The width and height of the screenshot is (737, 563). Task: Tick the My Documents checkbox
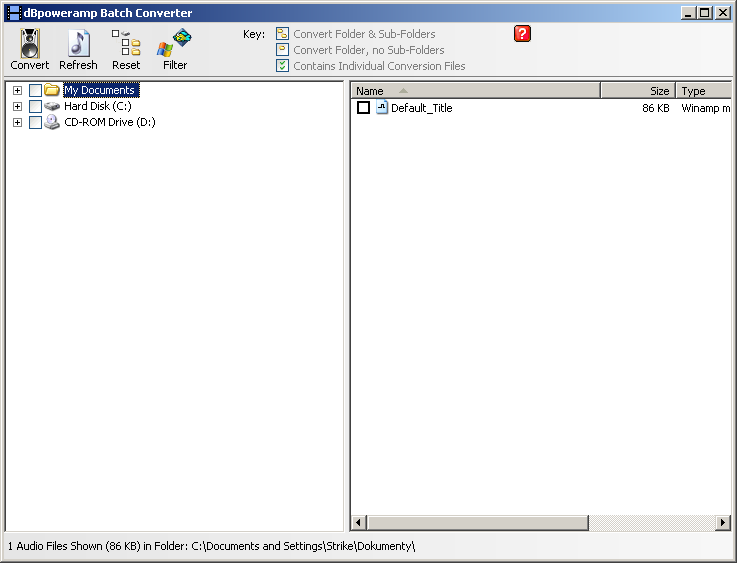tap(35, 90)
